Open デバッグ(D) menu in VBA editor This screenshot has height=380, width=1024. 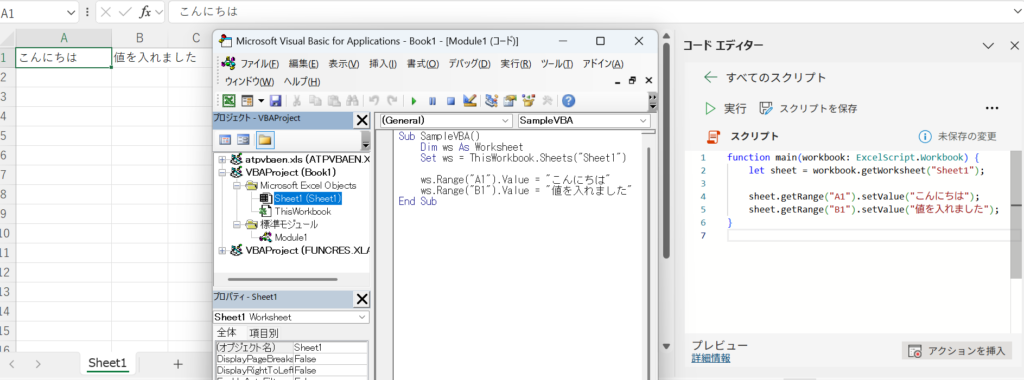coord(469,64)
